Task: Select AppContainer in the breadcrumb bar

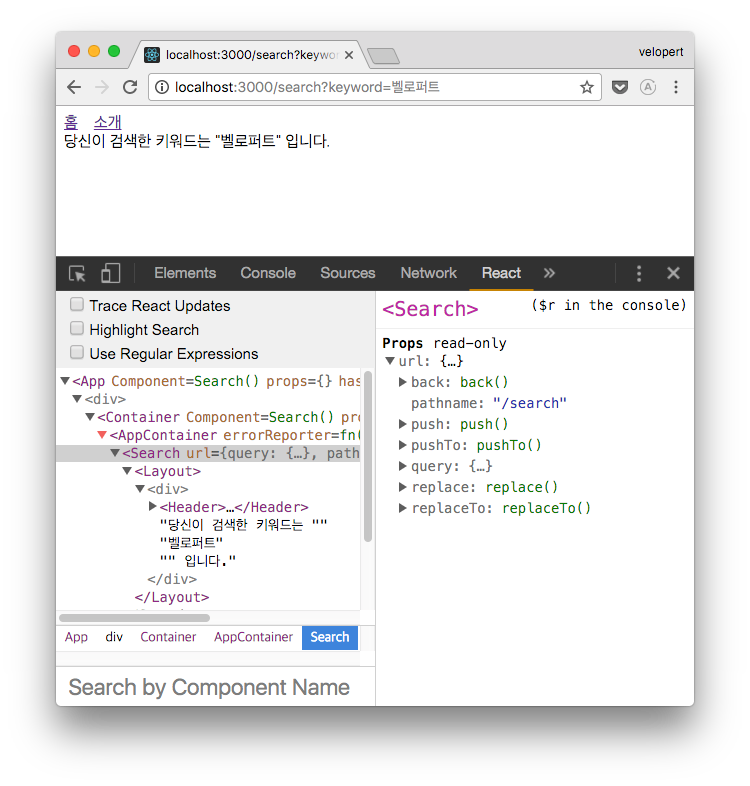Action: [x=253, y=637]
